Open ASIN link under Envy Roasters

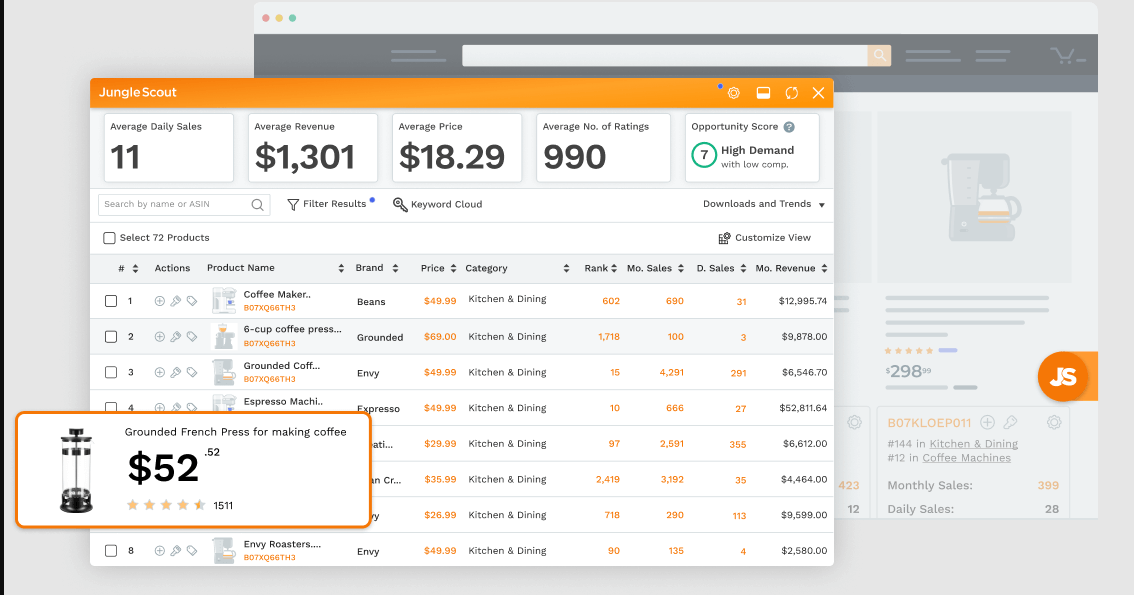pos(269,558)
